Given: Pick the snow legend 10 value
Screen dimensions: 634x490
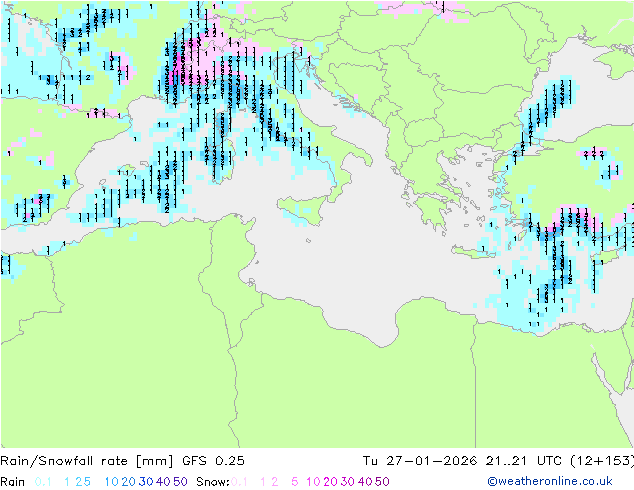Looking at the screenshot, I should click(313, 482).
